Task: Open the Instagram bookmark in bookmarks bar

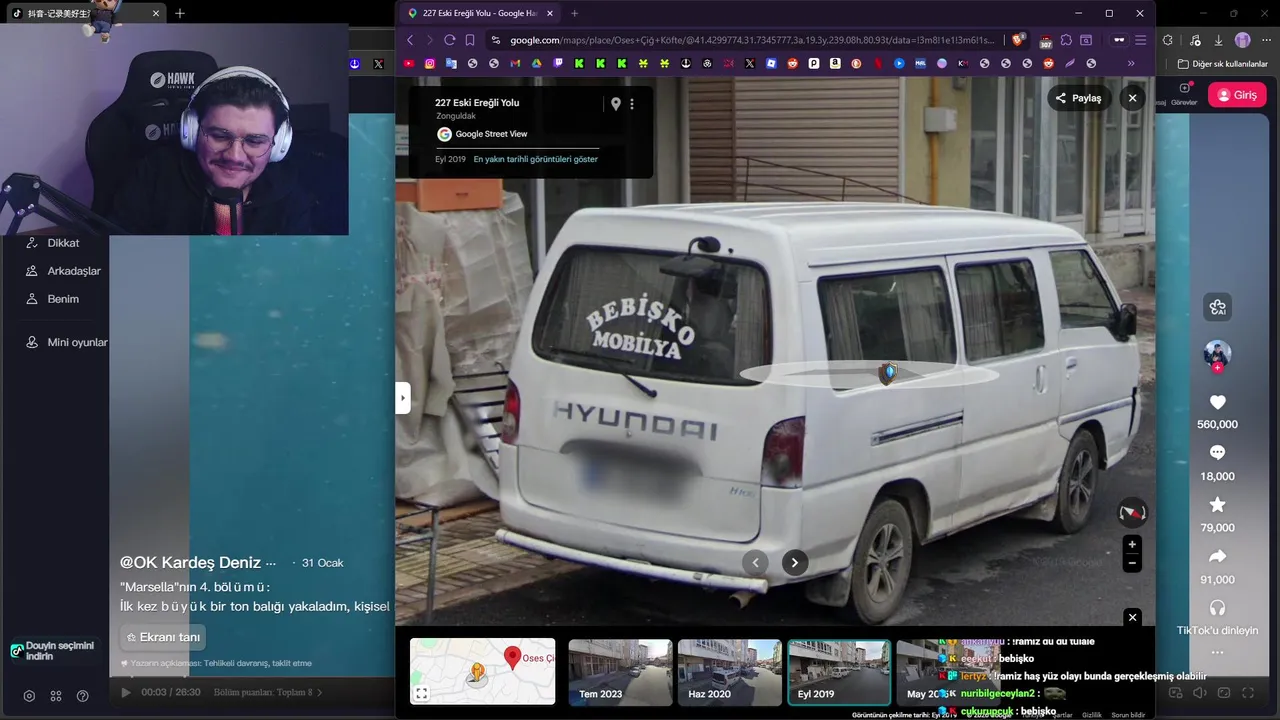Action: point(429,63)
